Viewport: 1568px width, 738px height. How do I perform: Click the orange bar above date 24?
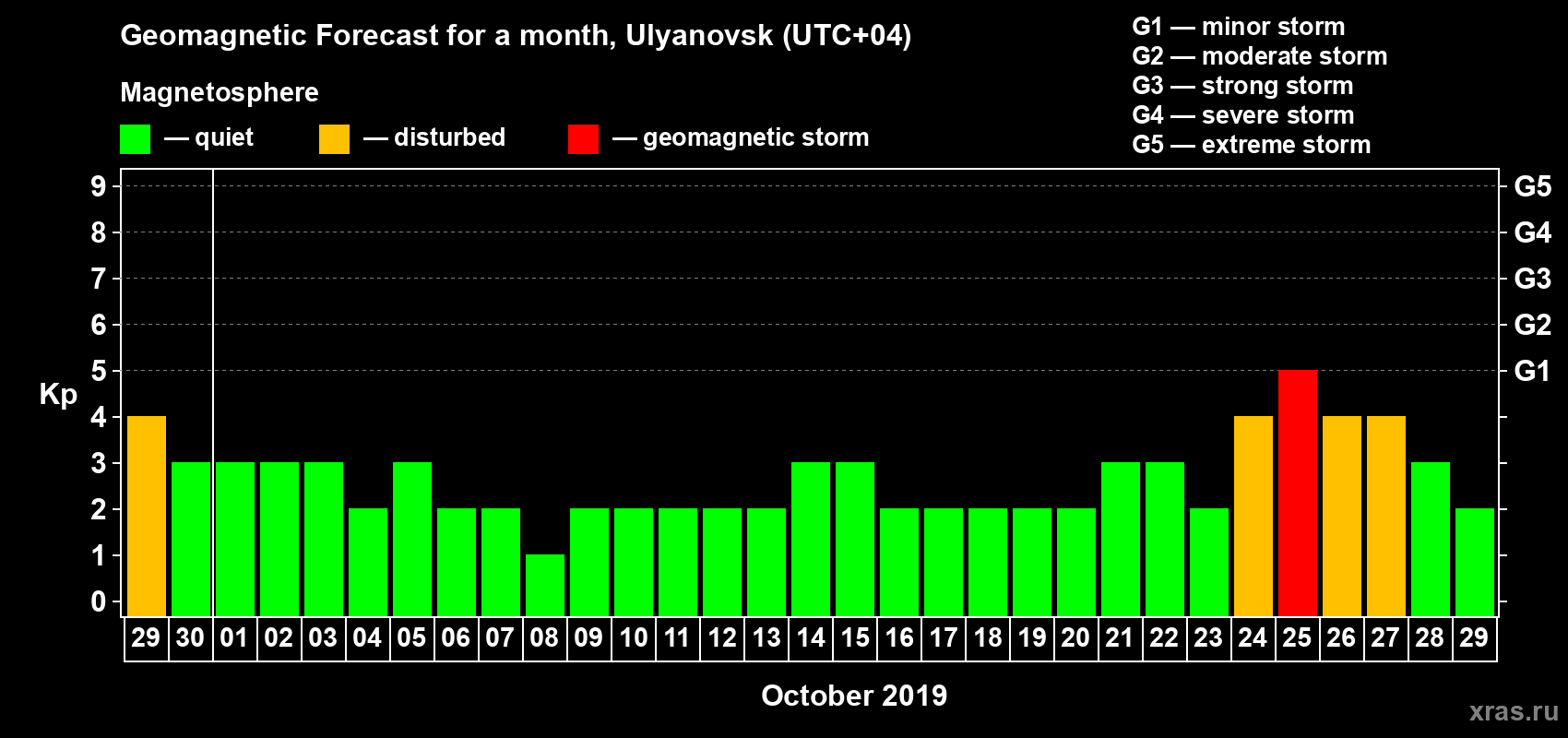[x=1253, y=516]
